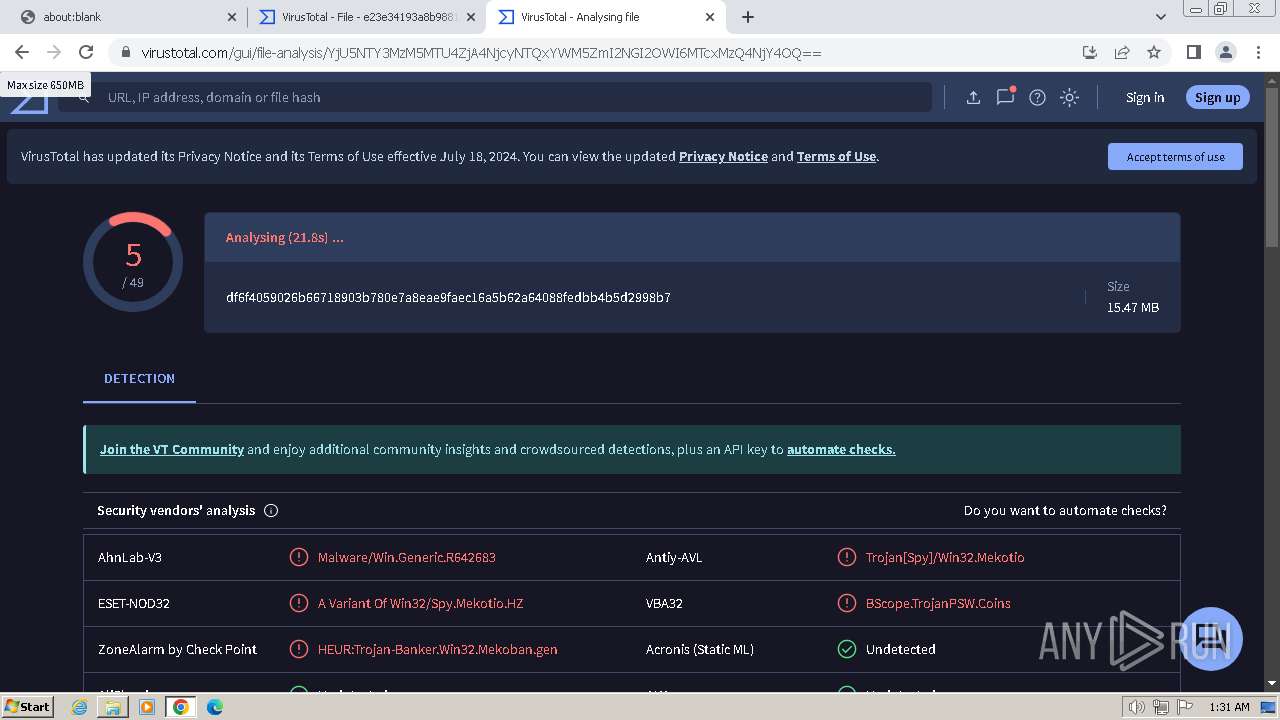Viewport: 1280px width, 720px height.
Task: Click the taskbar clock 1:31 AM
Action: click(x=1229, y=707)
